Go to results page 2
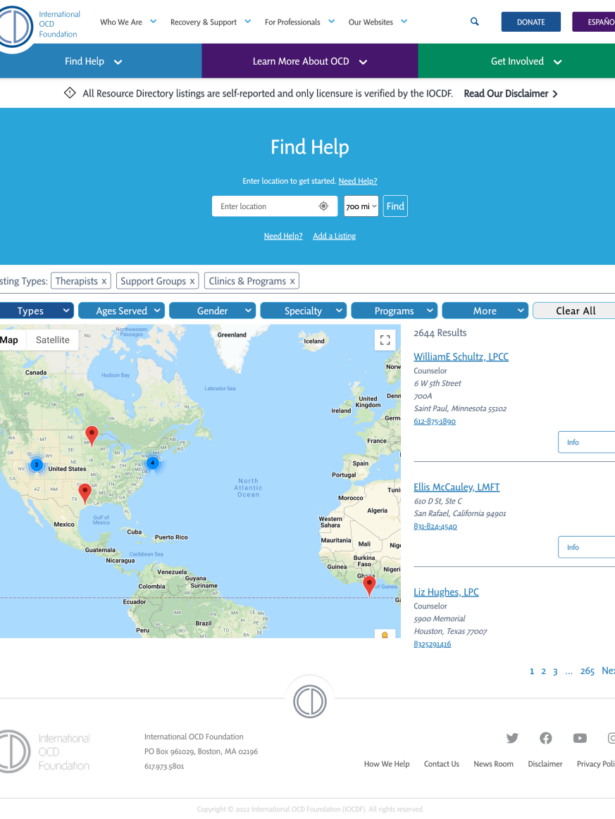 543,671
